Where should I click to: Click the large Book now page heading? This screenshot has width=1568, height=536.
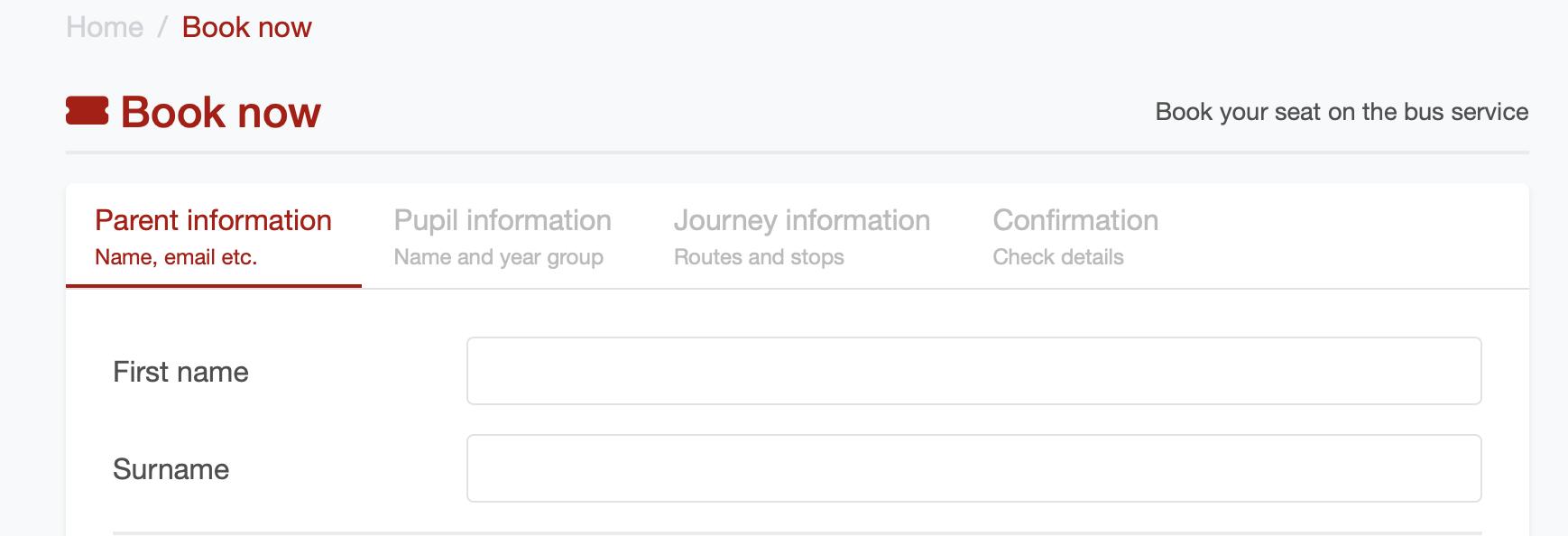click(x=220, y=112)
